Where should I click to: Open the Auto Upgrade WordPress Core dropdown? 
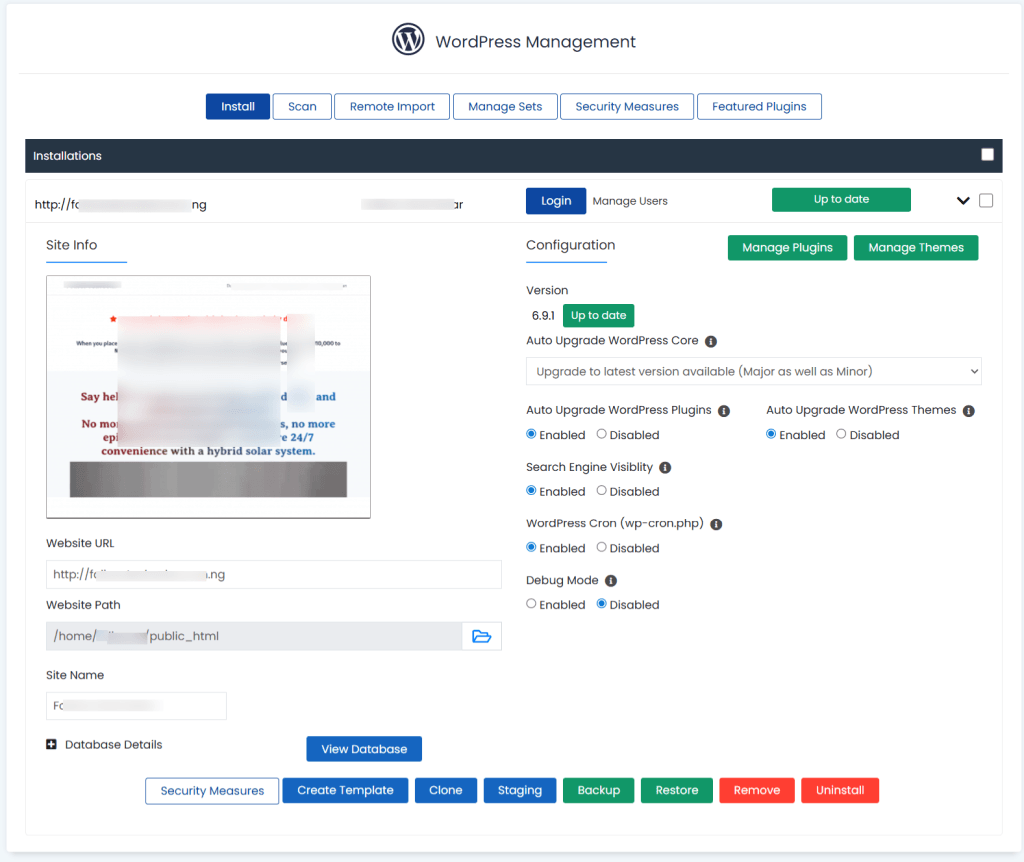754,371
